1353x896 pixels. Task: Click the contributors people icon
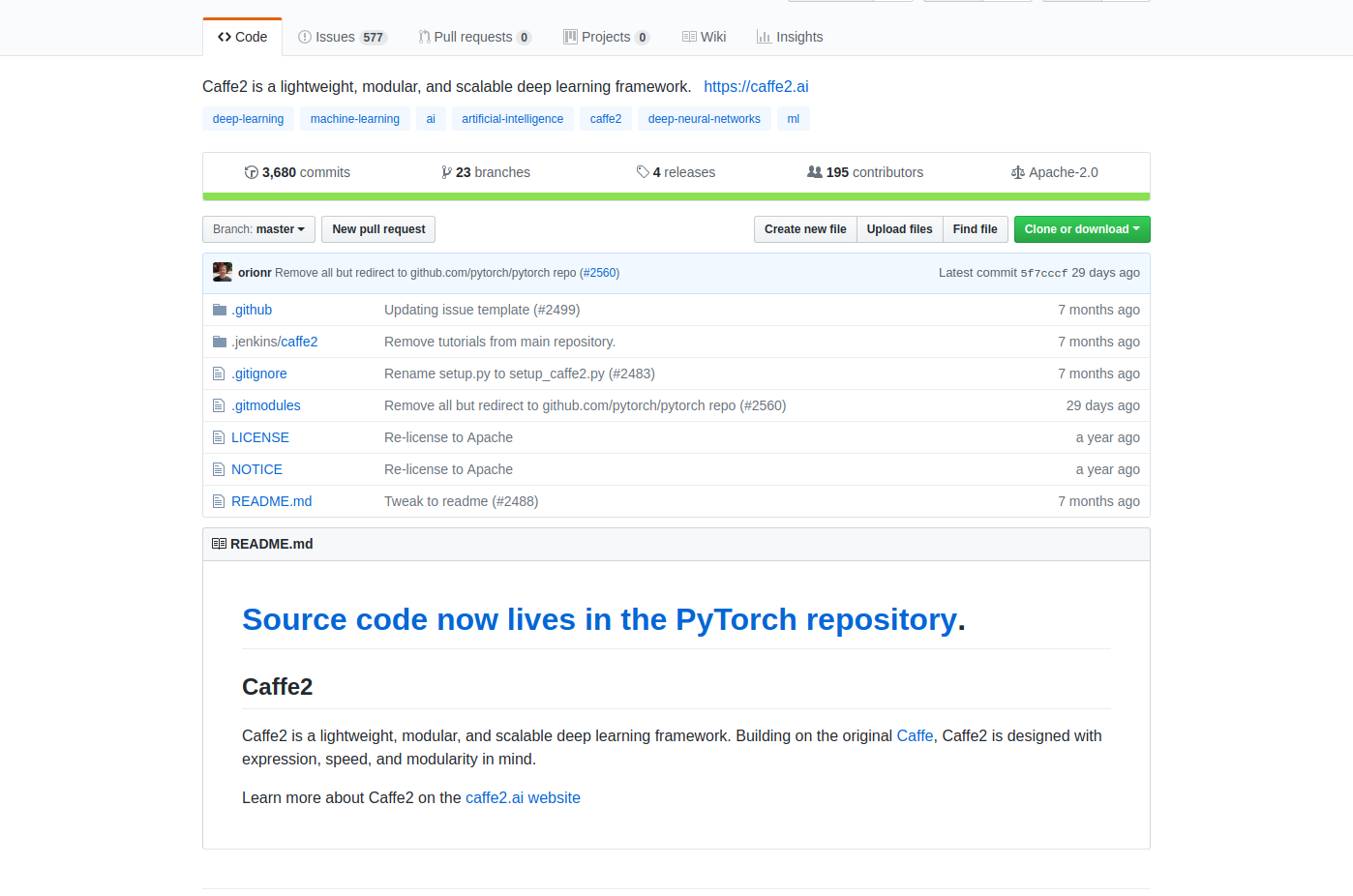(x=815, y=172)
